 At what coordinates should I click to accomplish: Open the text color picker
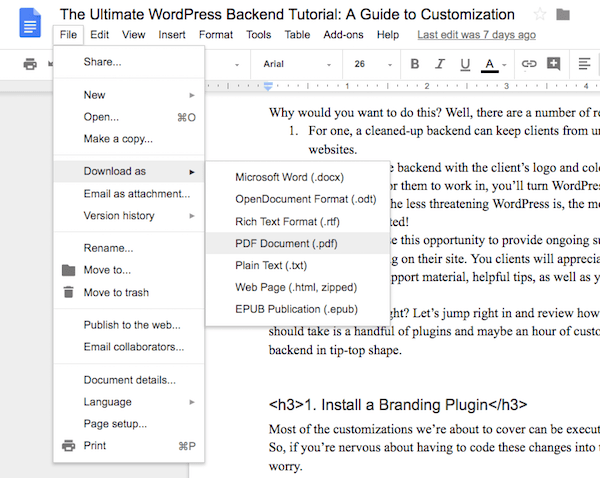[x=490, y=65]
